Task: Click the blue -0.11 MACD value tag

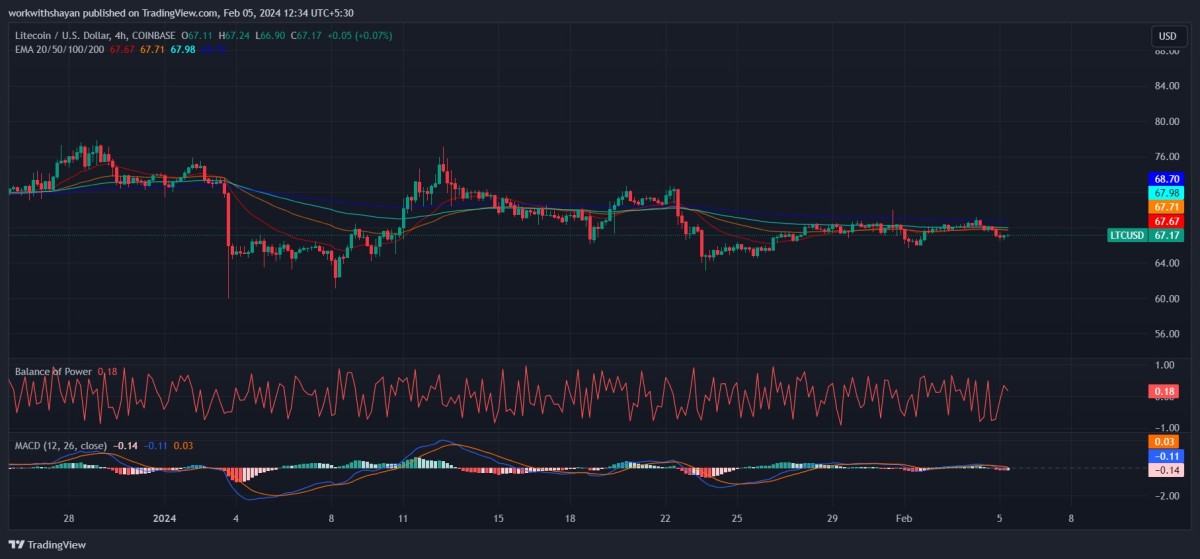Action: [1164, 455]
